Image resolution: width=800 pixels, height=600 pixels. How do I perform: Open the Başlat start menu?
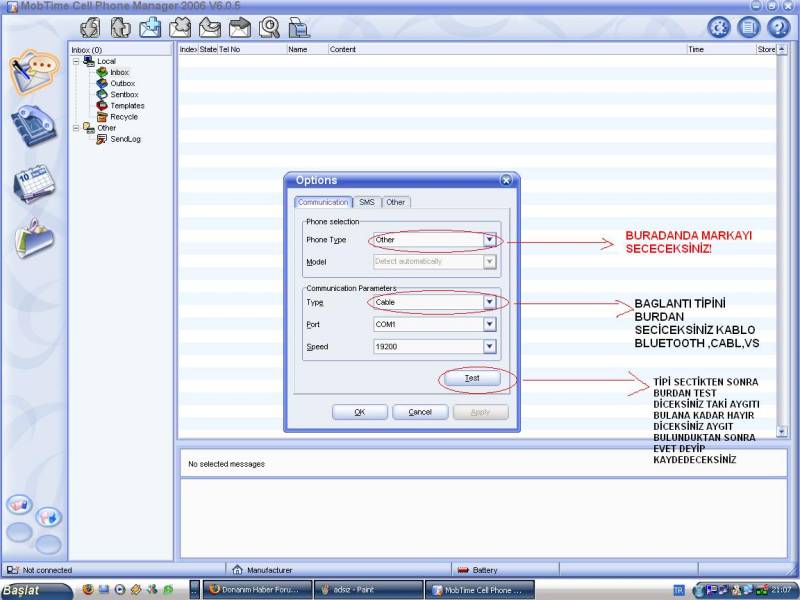pos(36,590)
